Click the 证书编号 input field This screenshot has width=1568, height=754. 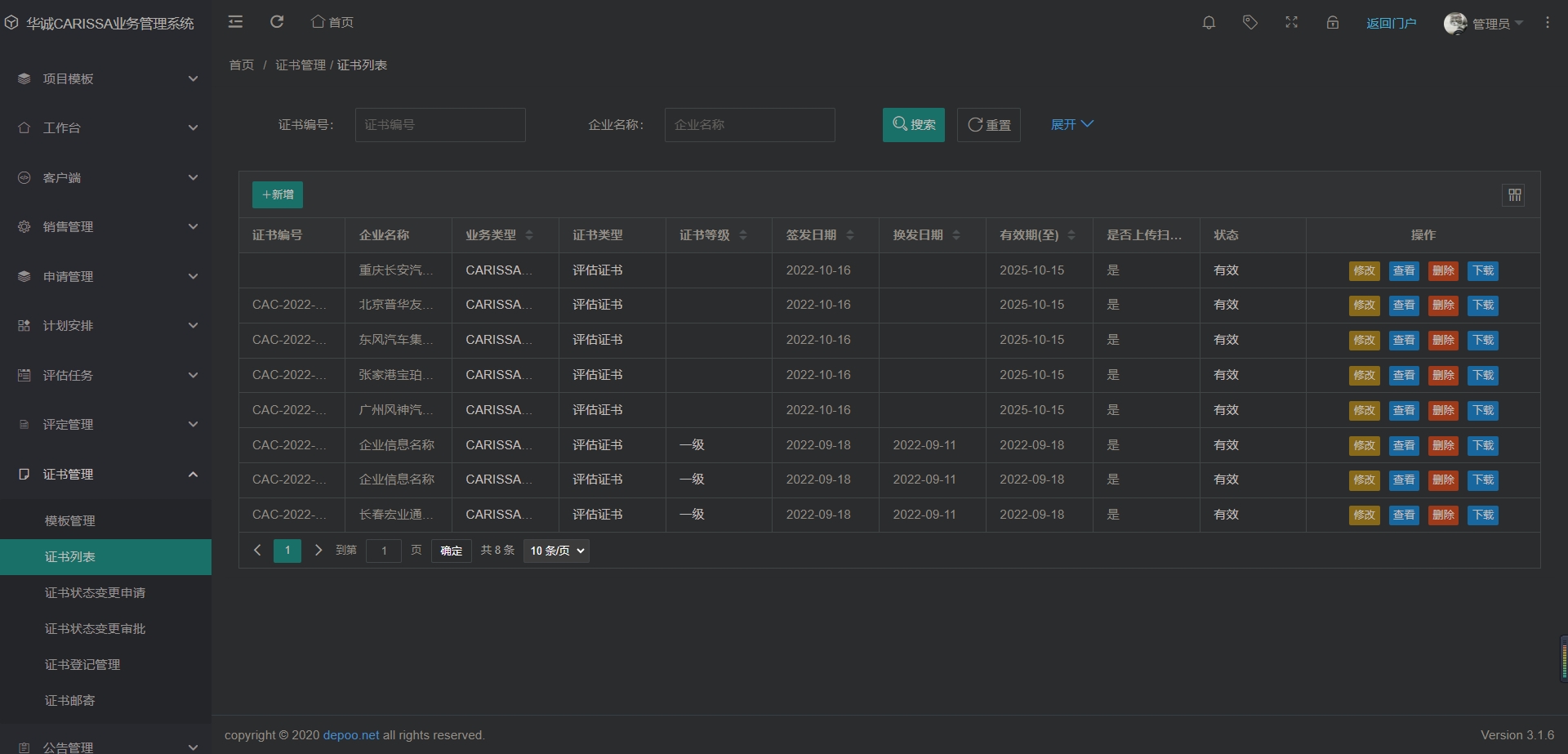(x=440, y=125)
